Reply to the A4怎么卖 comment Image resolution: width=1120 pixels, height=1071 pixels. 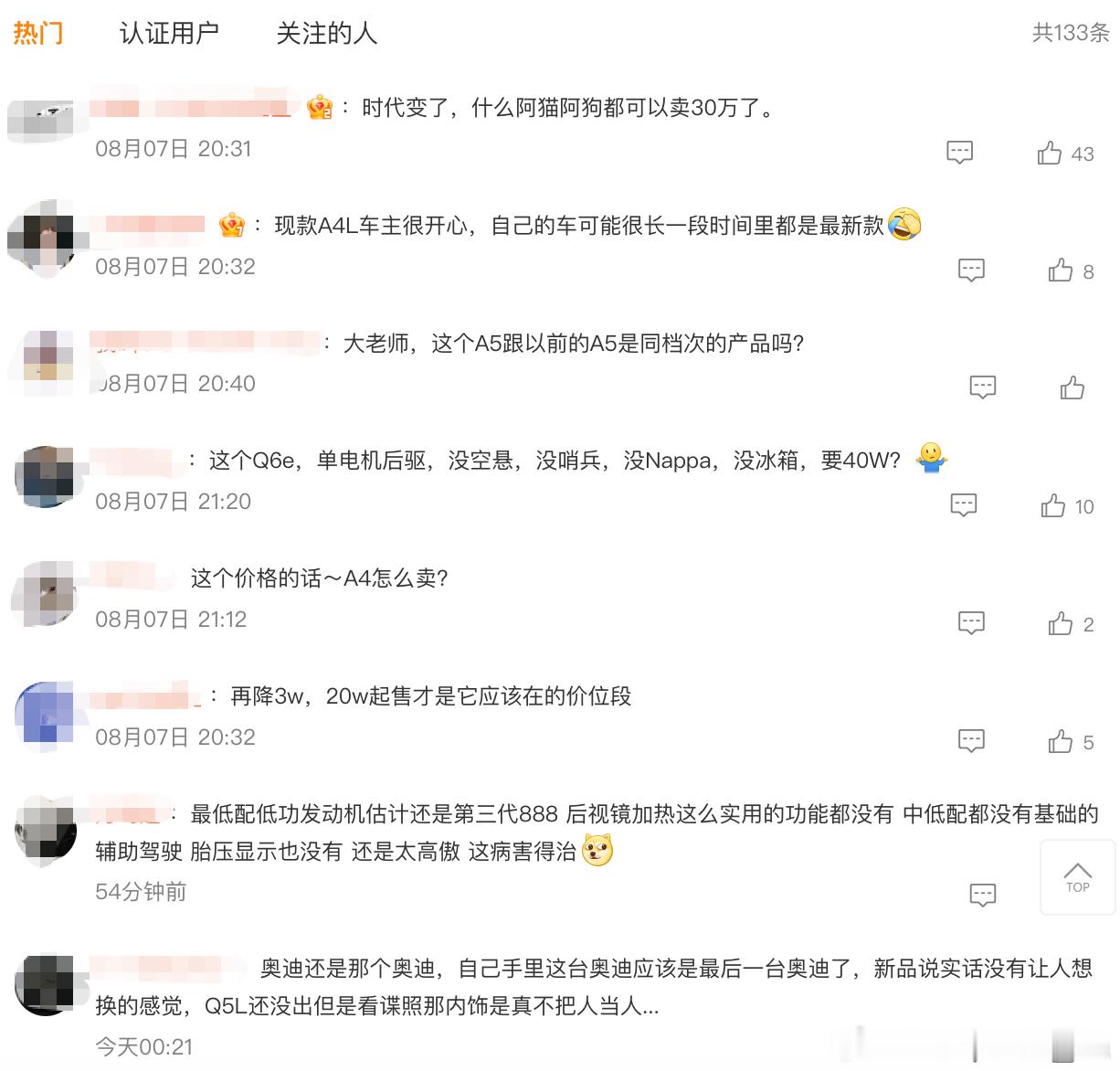(971, 623)
